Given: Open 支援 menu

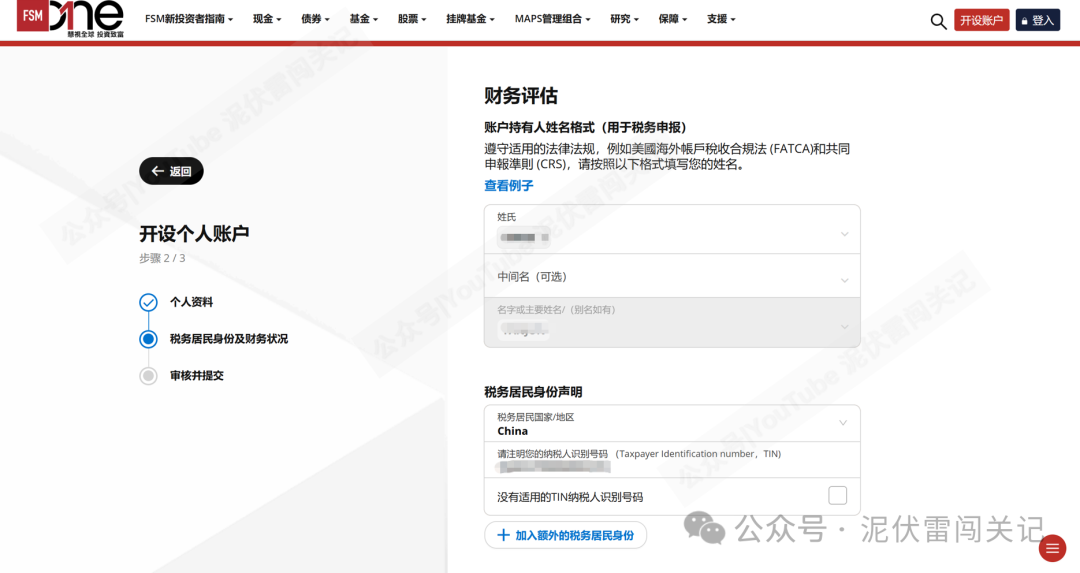Looking at the screenshot, I should [721, 19].
